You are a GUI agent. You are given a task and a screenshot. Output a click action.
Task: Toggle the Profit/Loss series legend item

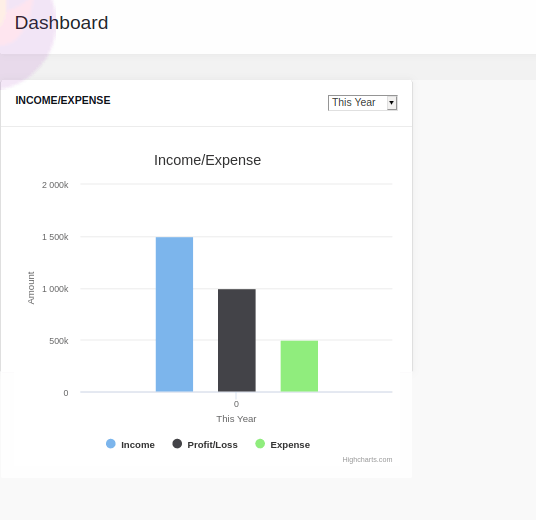(205, 444)
